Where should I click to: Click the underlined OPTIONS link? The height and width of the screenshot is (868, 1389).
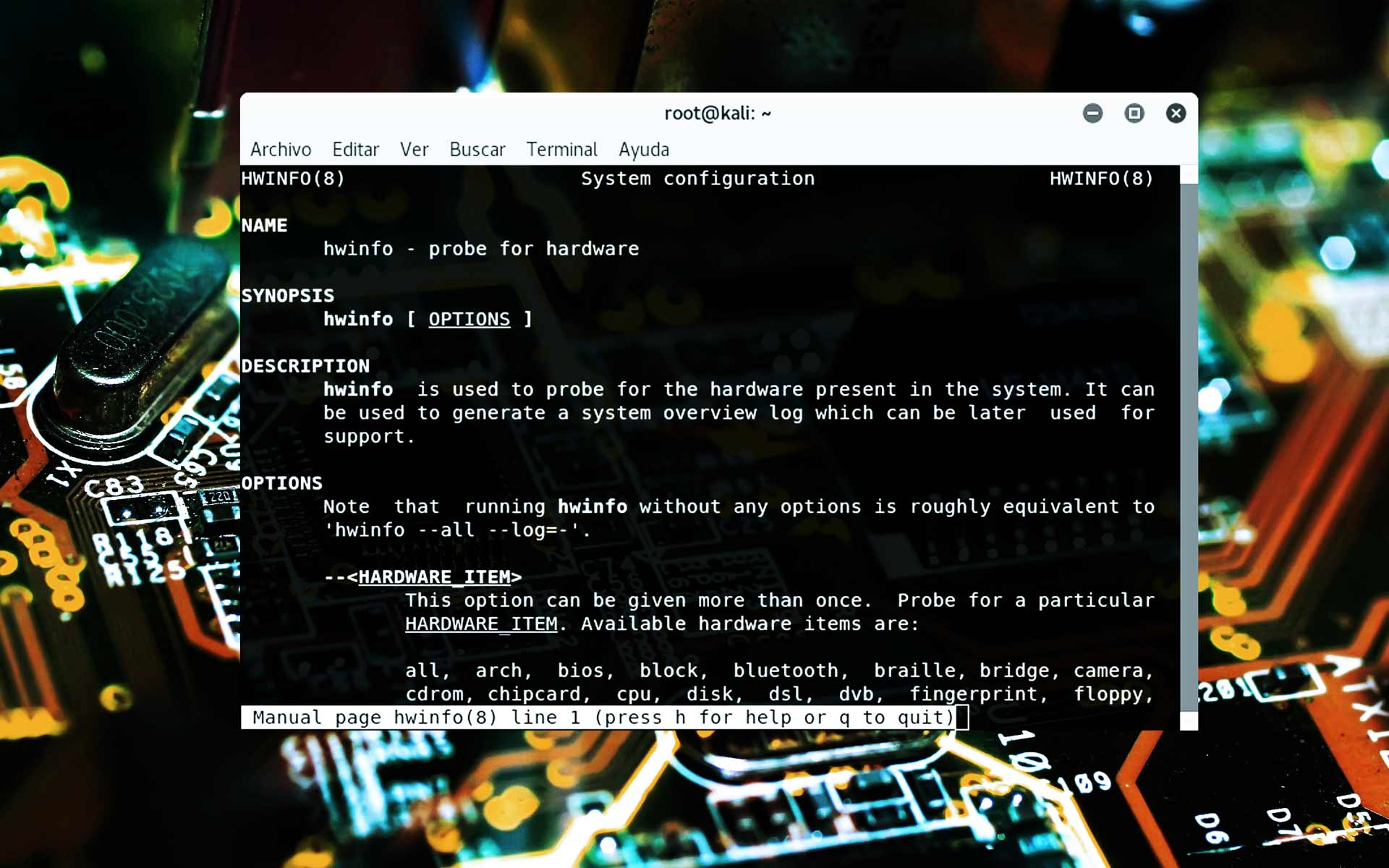[469, 319]
